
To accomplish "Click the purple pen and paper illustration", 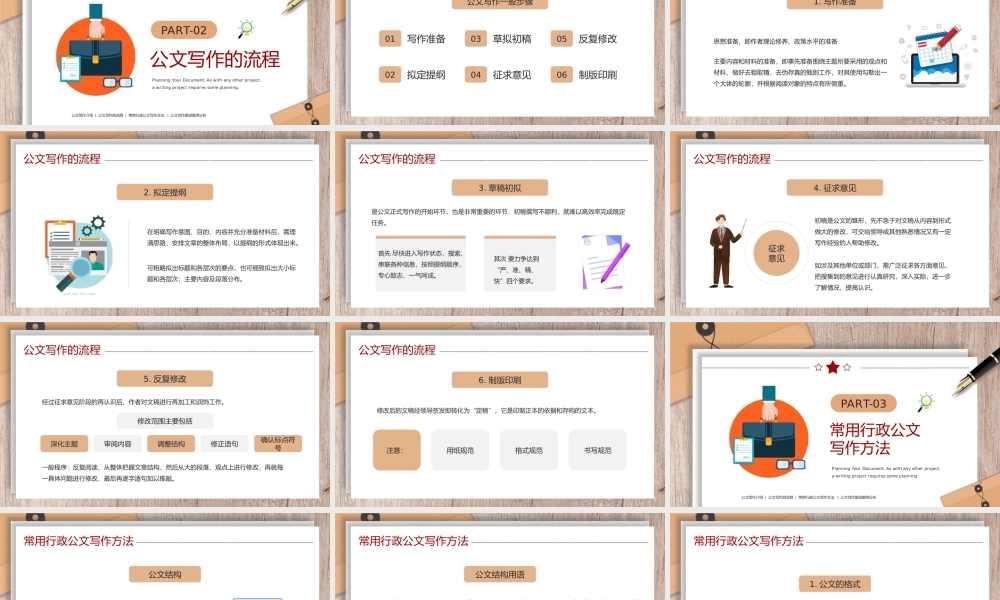I will [605, 261].
